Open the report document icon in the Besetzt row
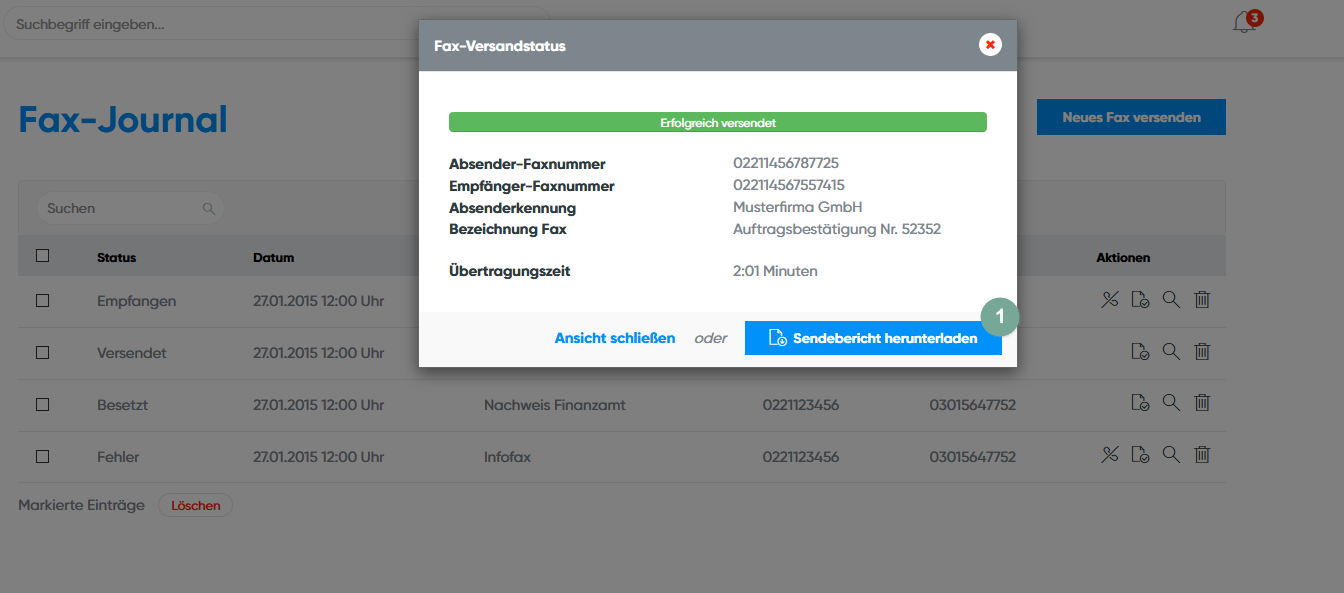The image size is (1344, 593). (1140, 403)
